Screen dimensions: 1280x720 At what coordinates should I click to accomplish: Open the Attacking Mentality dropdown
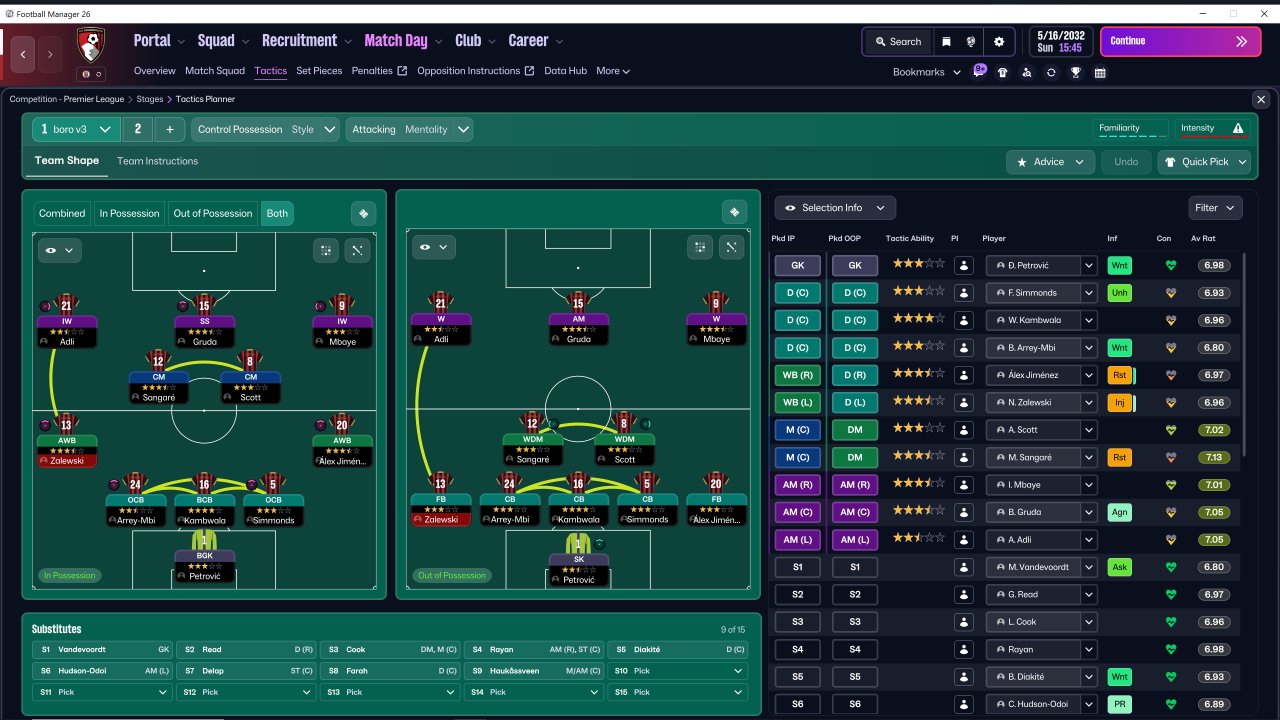[410, 129]
